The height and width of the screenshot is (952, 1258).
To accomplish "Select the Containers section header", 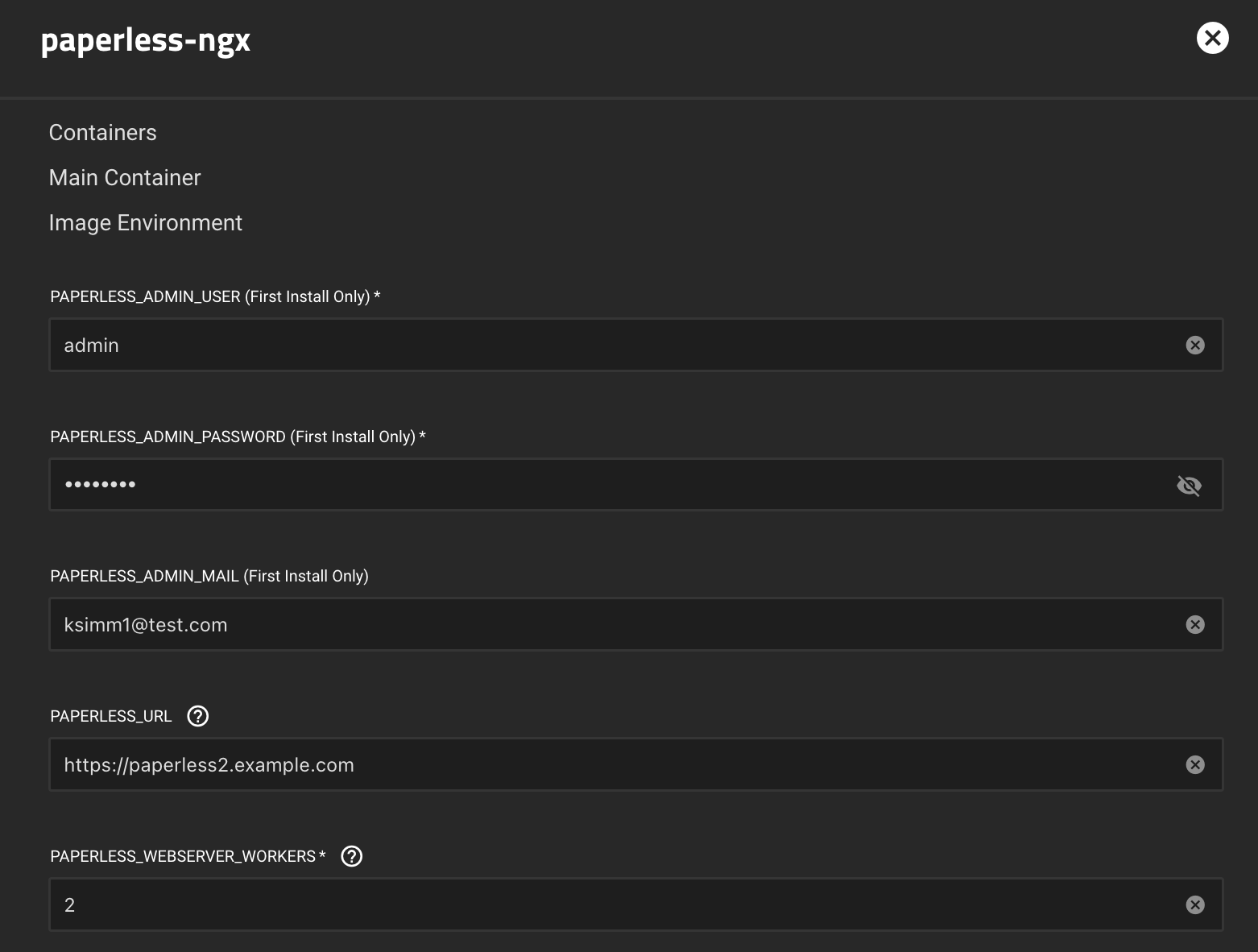I will tap(103, 132).
